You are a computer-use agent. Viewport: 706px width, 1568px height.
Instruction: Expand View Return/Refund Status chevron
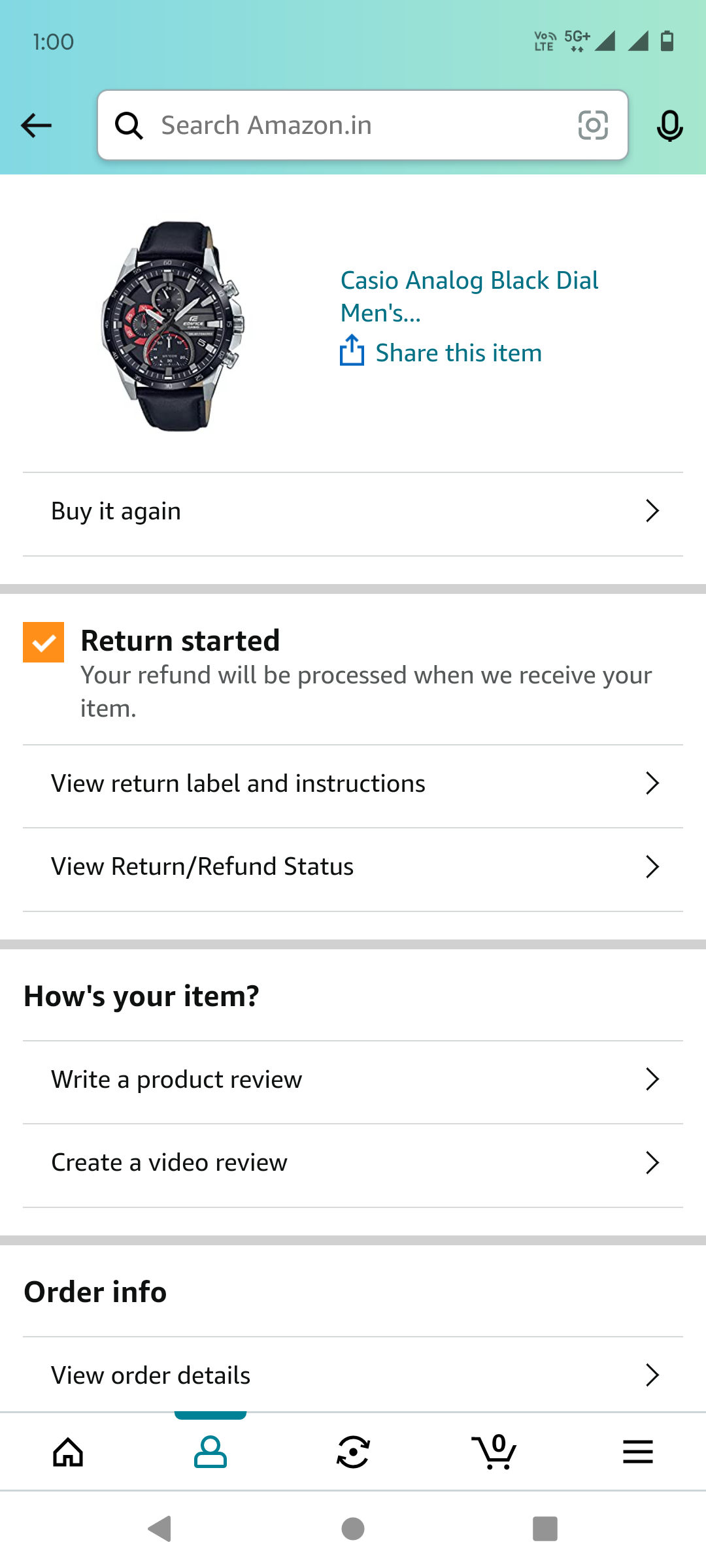tap(652, 867)
